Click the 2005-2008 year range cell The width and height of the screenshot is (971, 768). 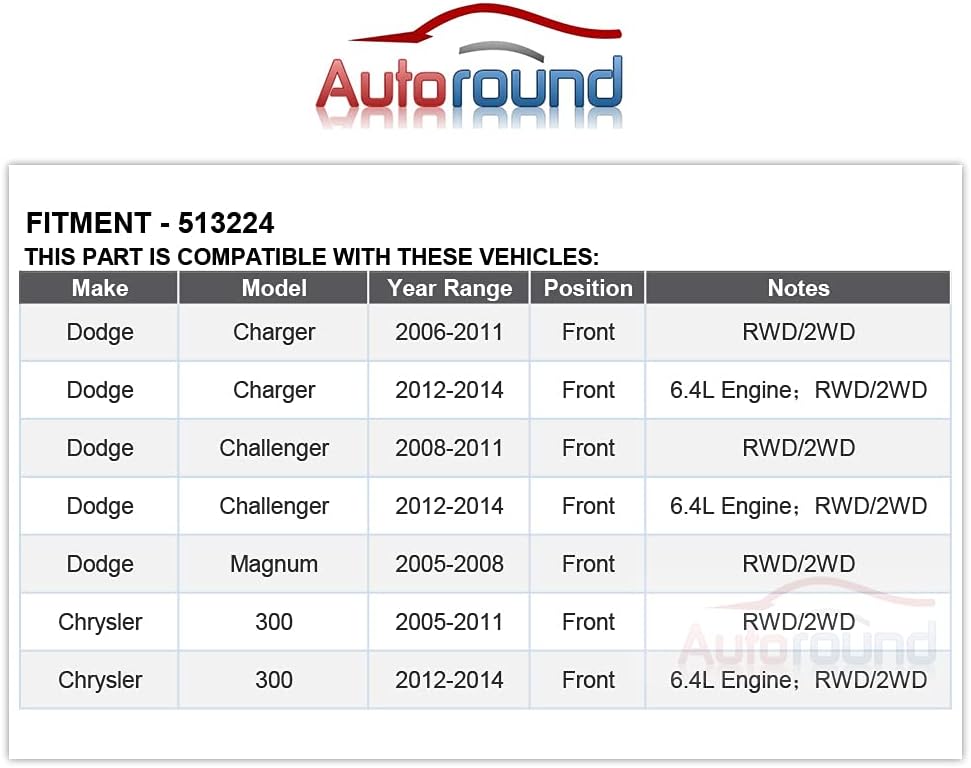coord(449,564)
